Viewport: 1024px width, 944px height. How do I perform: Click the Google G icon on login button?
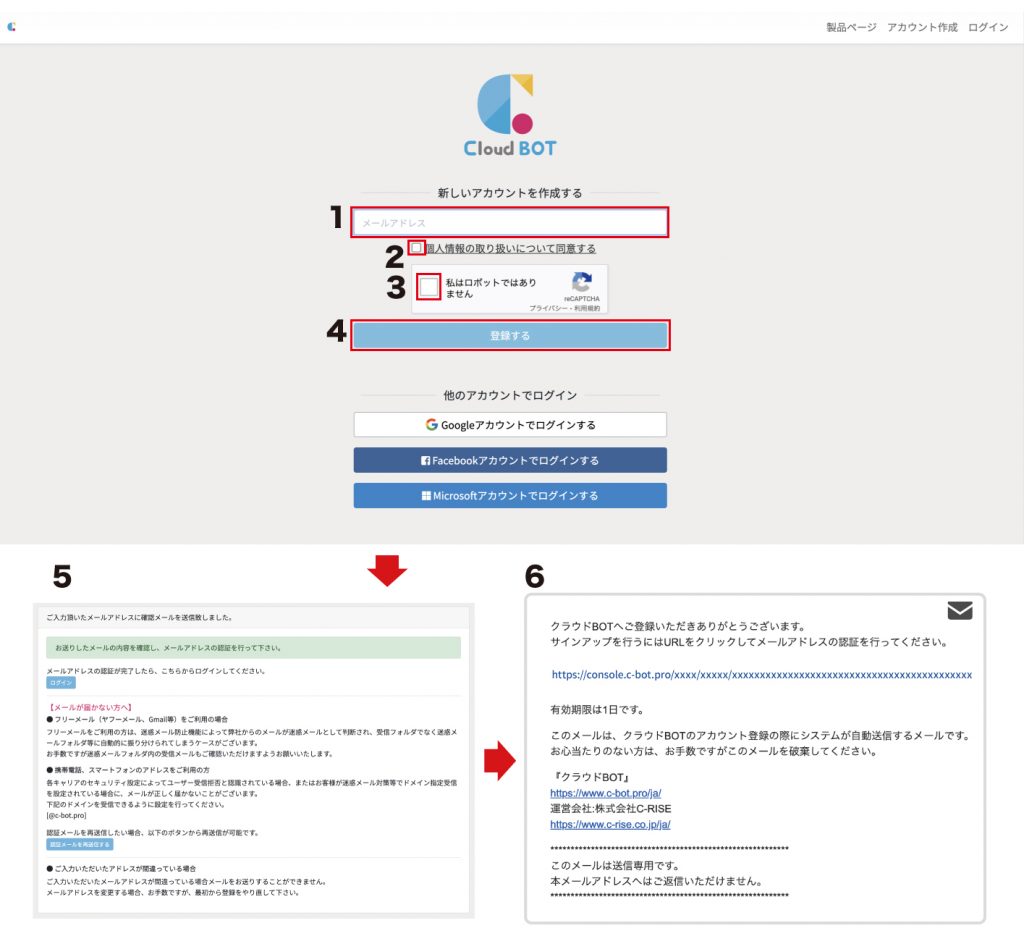click(x=432, y=425)
